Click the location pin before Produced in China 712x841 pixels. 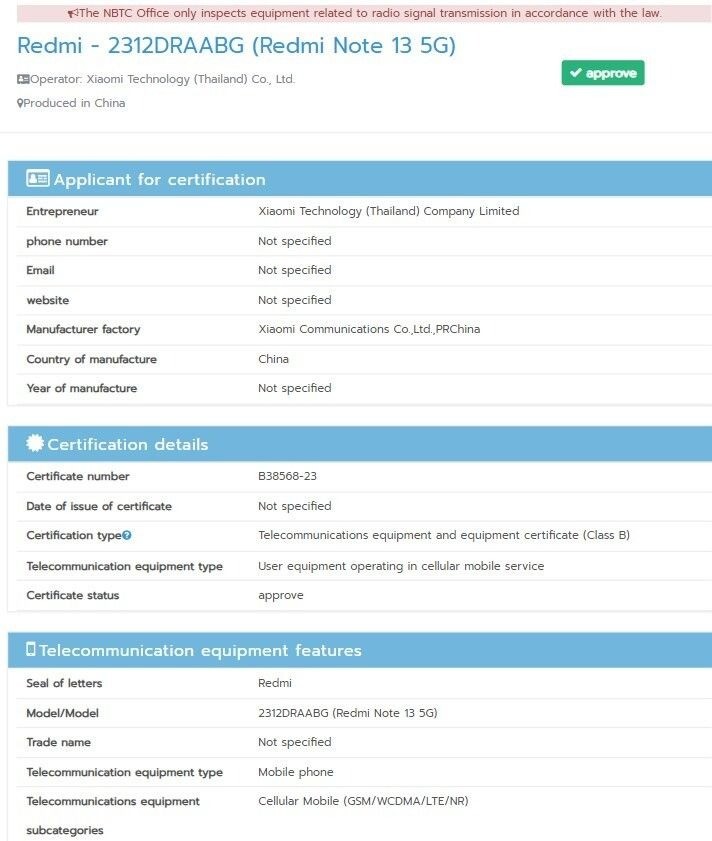20,103
